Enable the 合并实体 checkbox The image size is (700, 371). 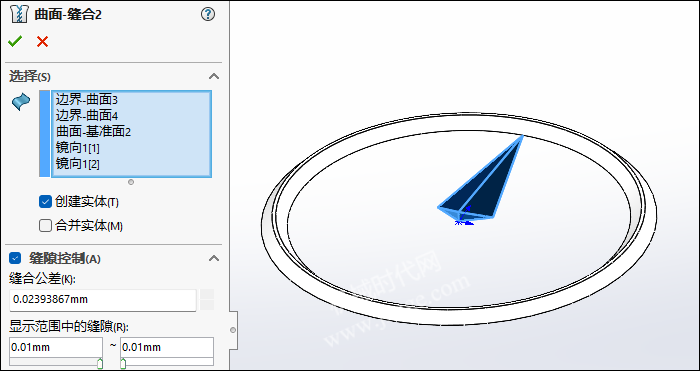click(x=46, y=226)
